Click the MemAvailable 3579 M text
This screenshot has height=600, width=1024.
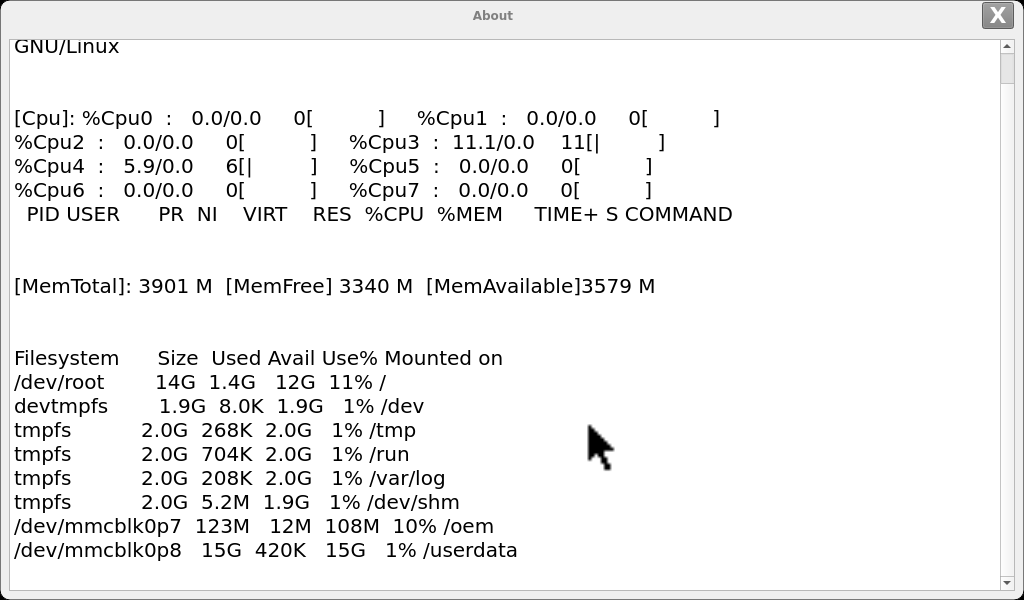(x=540, y=287)
